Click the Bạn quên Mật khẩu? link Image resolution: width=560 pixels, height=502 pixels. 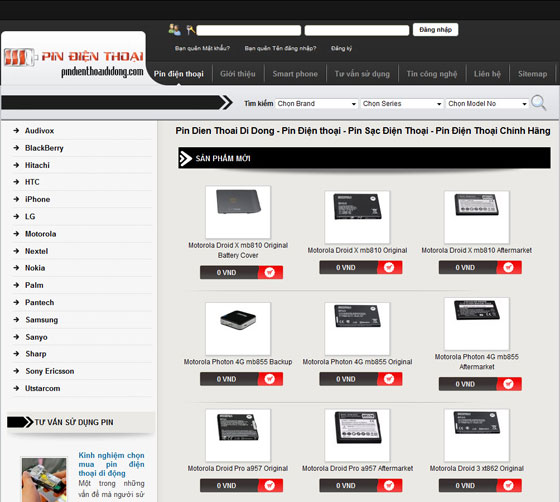coord(202,48)
